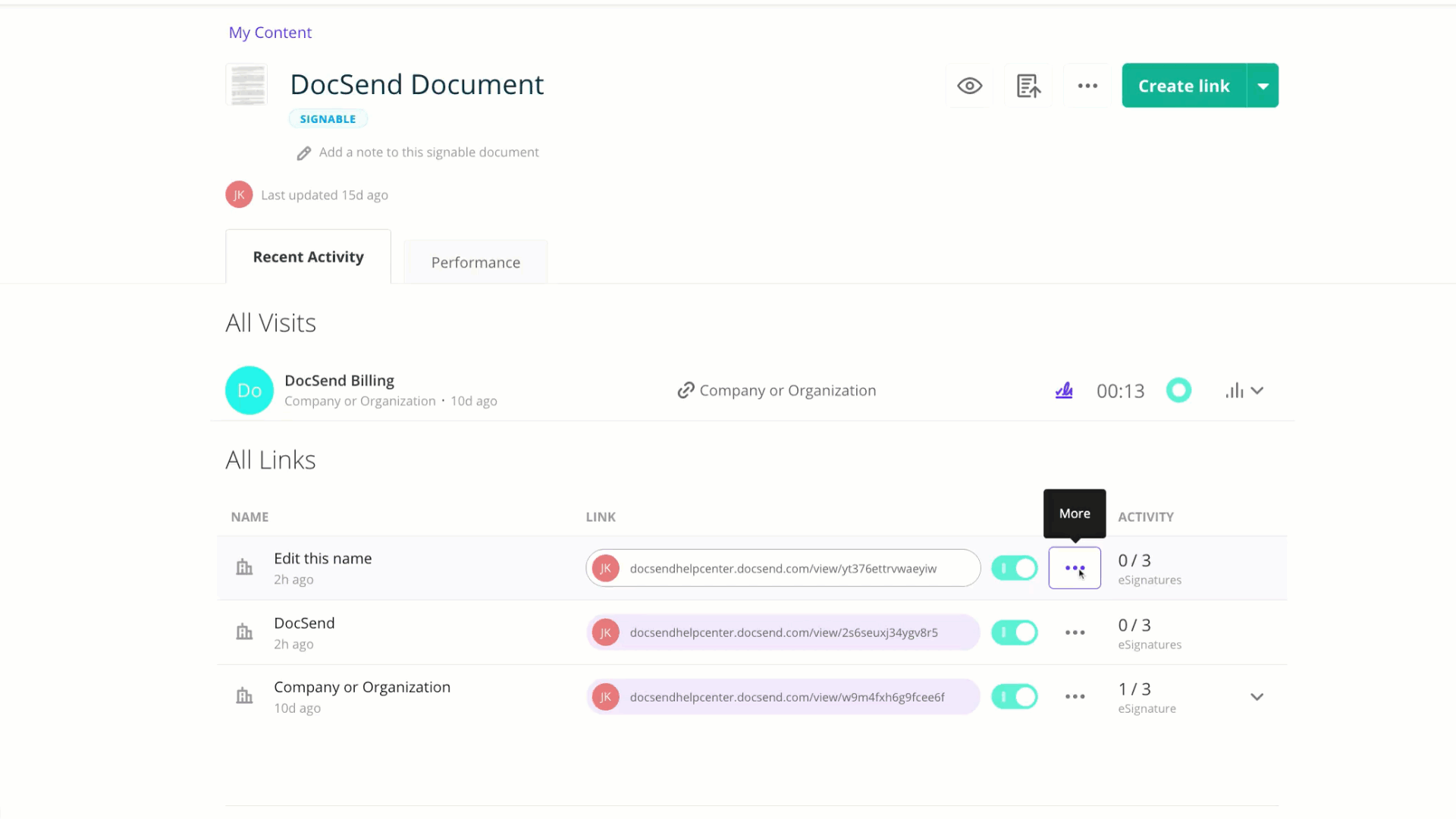Open More menu for Edit this name link
The width and height of the screenshot is (1456, 819).
(1075, 568)
